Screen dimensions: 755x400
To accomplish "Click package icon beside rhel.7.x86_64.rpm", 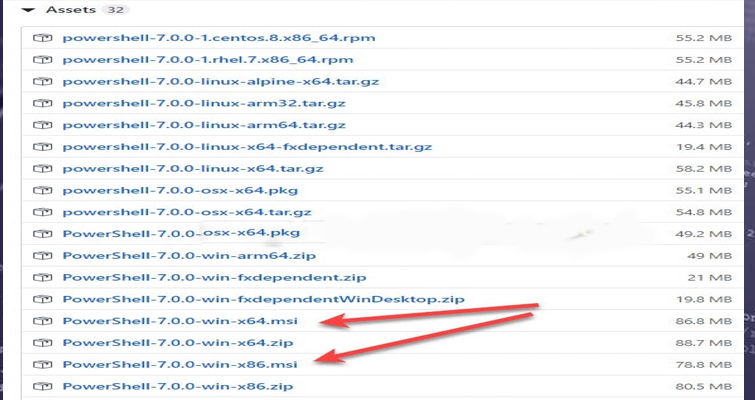I will 42,60.
